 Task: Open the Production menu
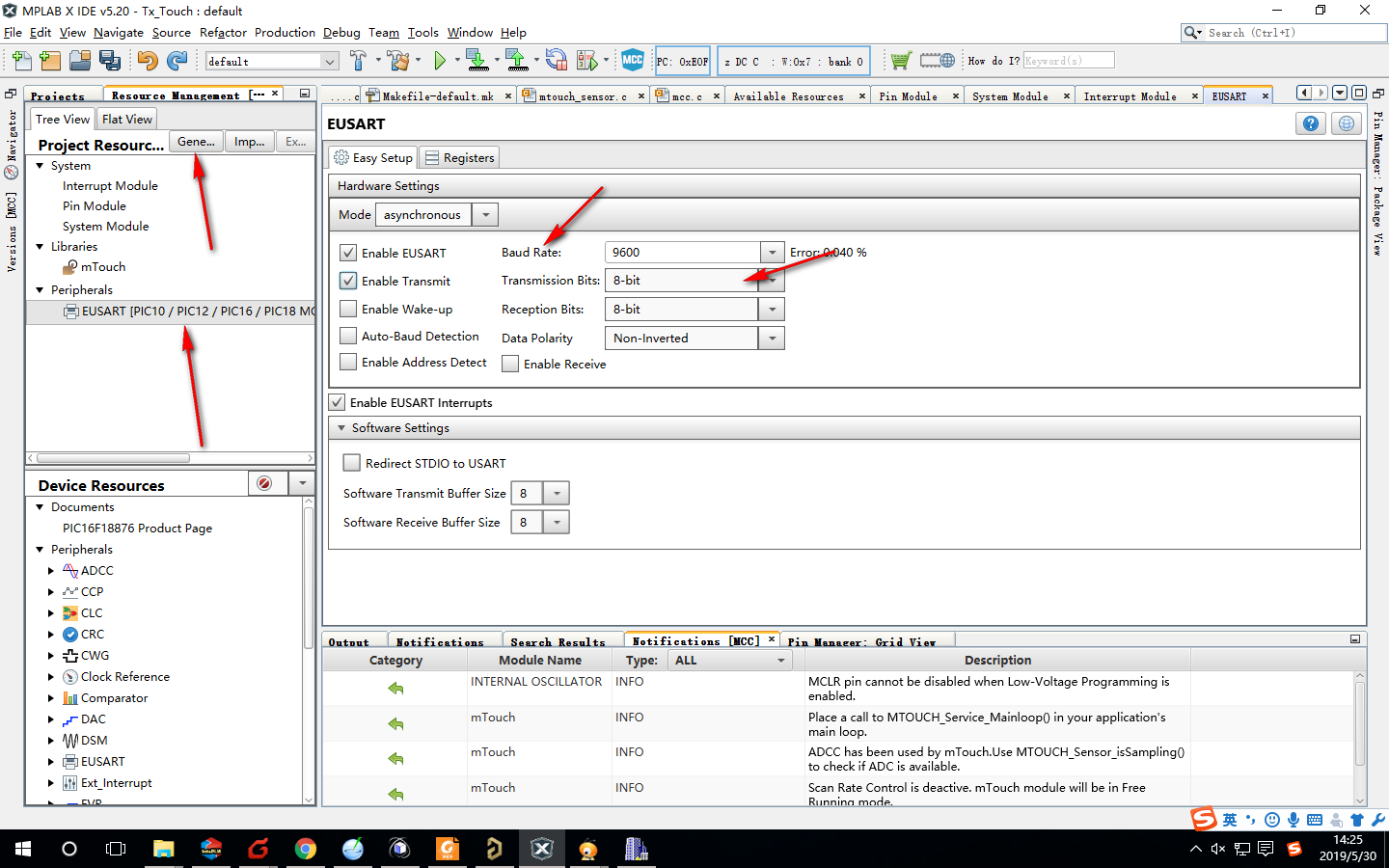point(285,32)
